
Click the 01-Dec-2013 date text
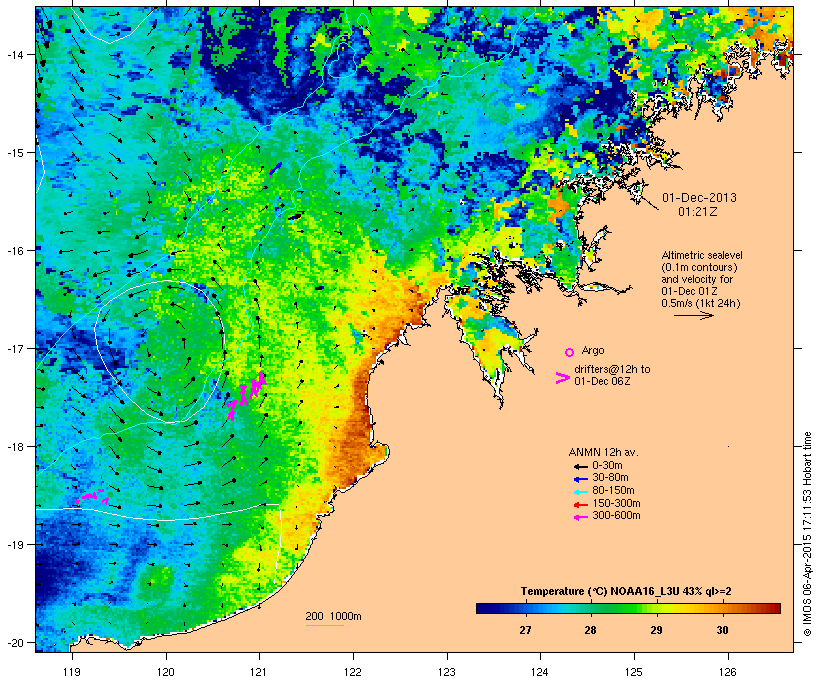699,198
